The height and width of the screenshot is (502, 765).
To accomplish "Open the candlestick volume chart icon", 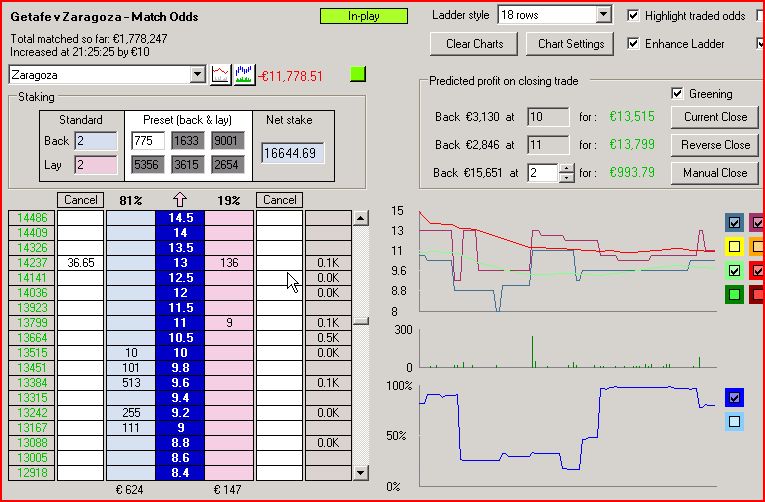I will [x=244, y=75].
